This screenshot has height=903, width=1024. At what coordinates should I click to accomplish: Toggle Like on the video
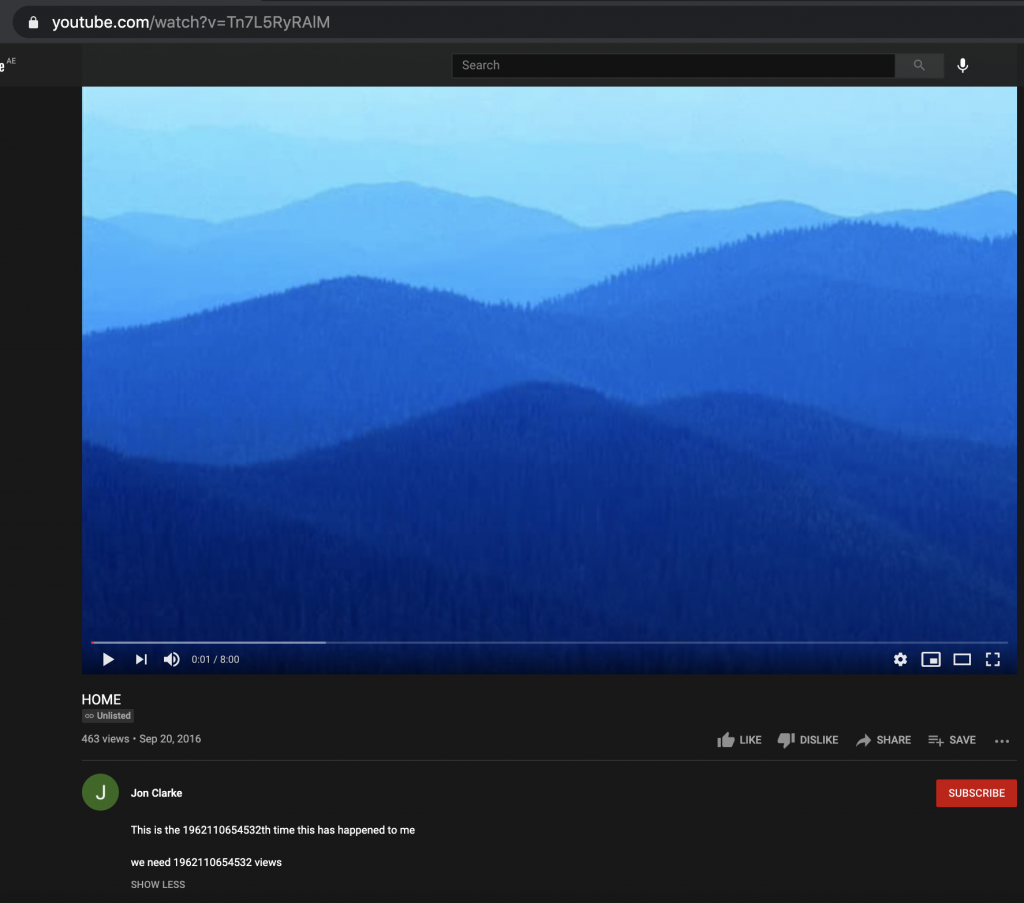(x=739, y=740)
